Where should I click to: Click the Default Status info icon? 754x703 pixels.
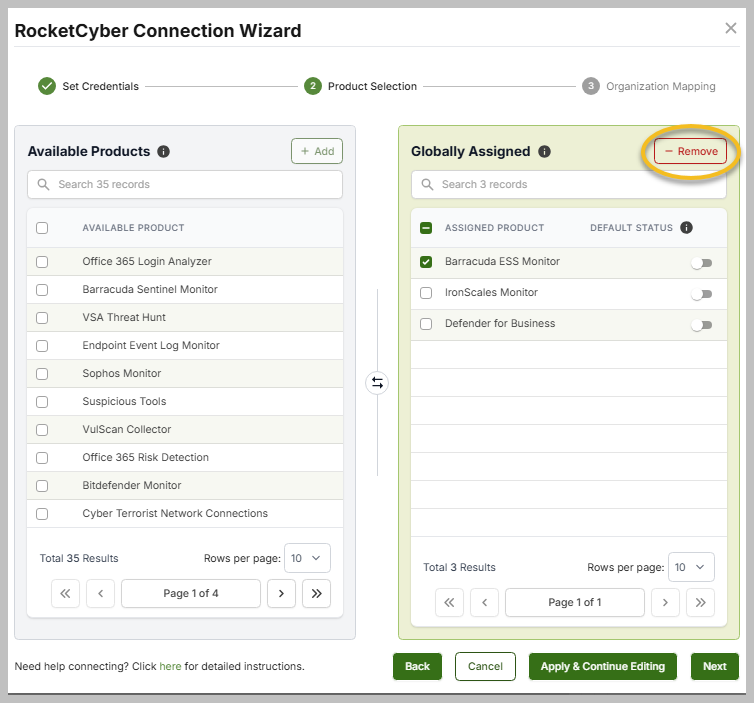686,228
